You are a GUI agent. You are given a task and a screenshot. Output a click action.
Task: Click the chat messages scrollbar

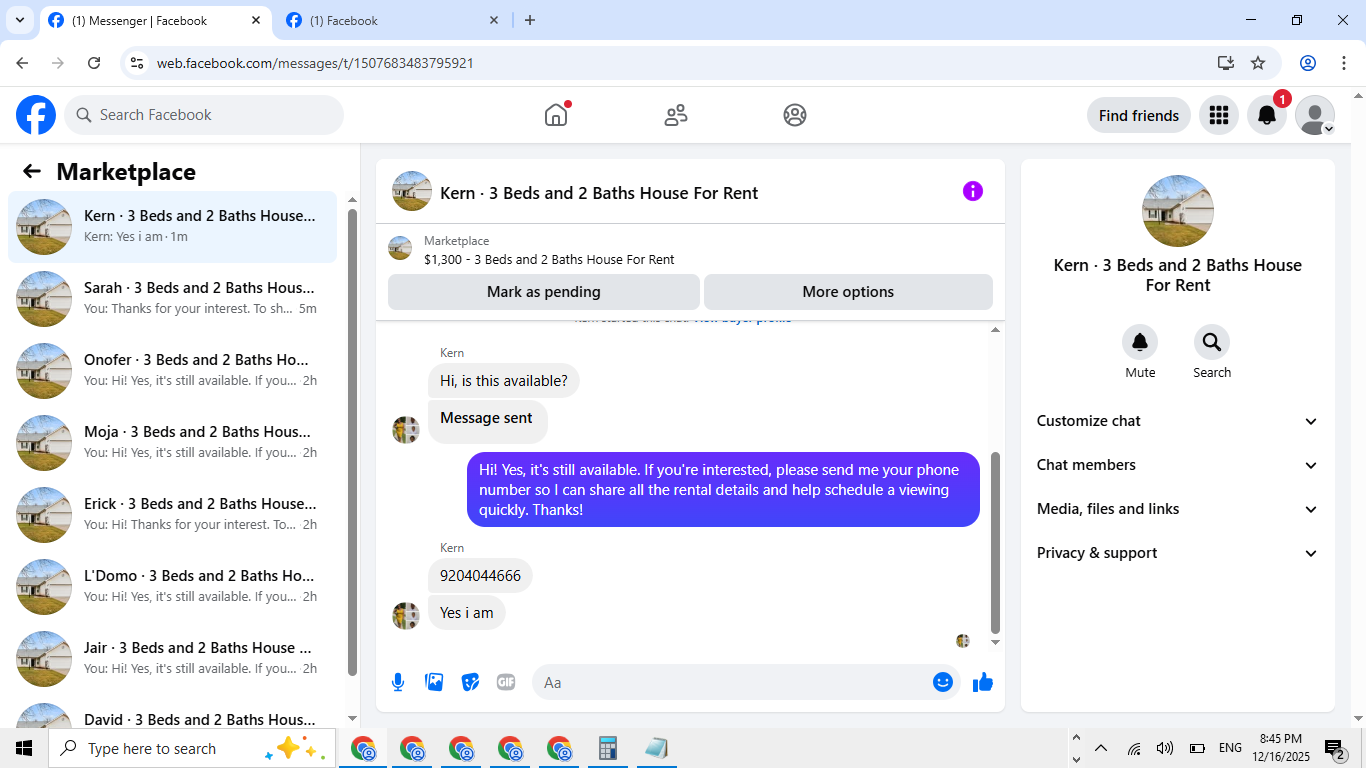[x=995, y=541]
